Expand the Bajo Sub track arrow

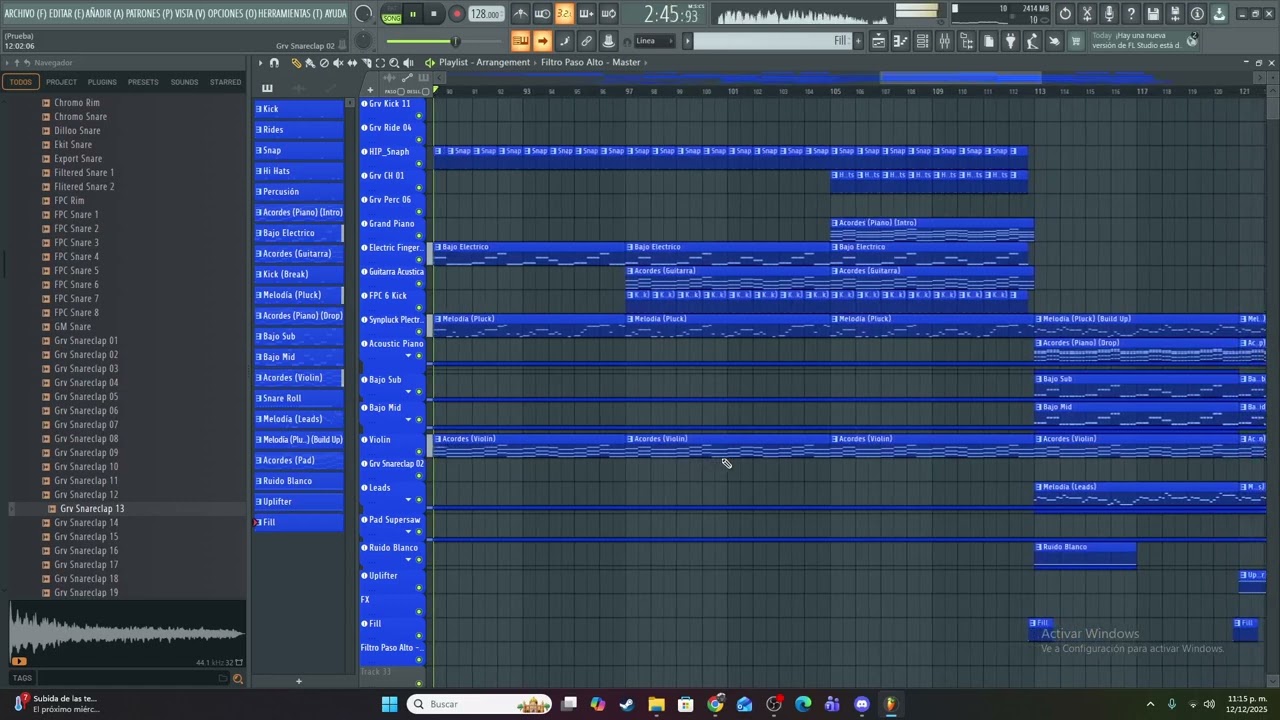(x=408, y=392)
